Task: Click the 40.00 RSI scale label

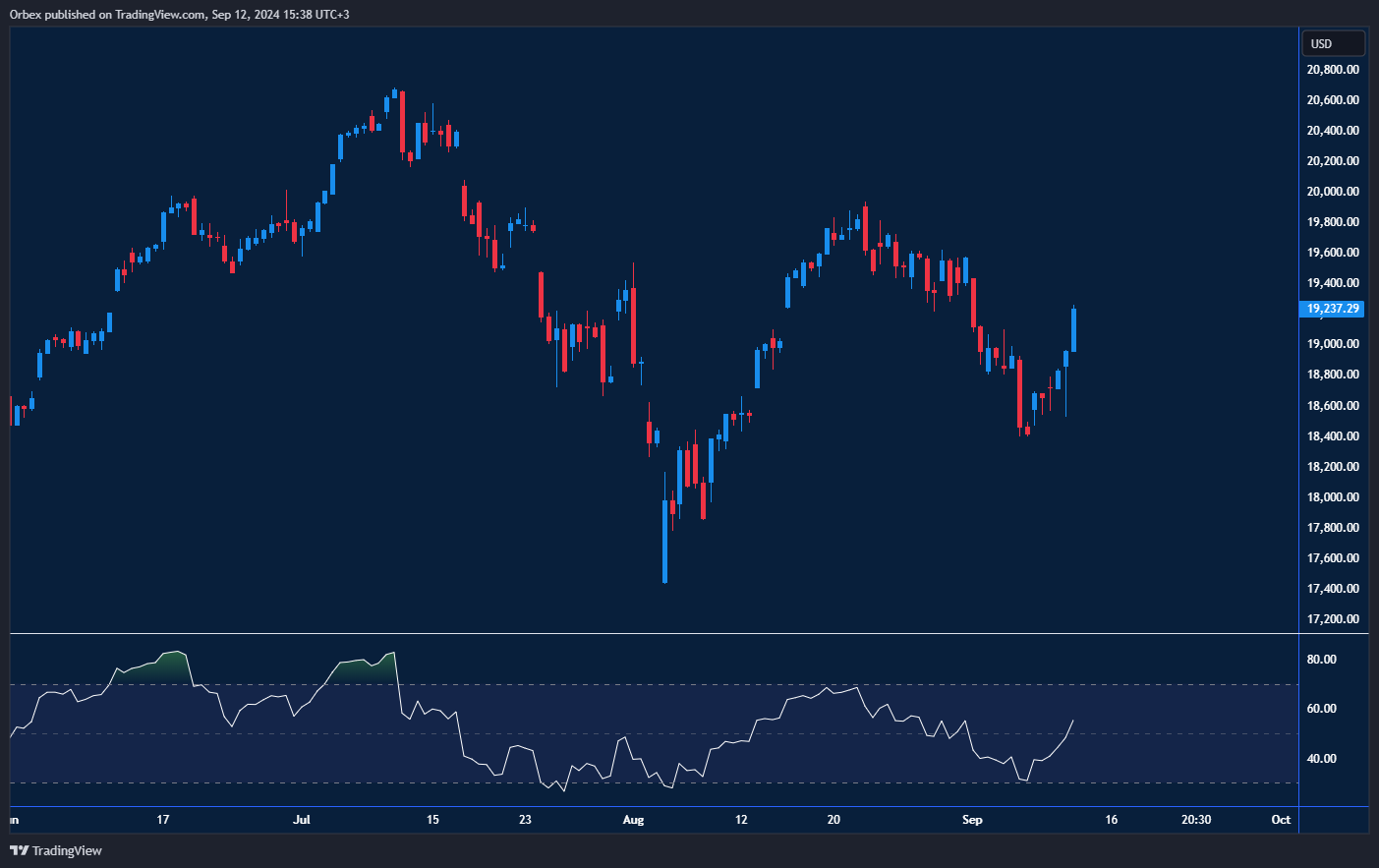Action: point(1321,759)
